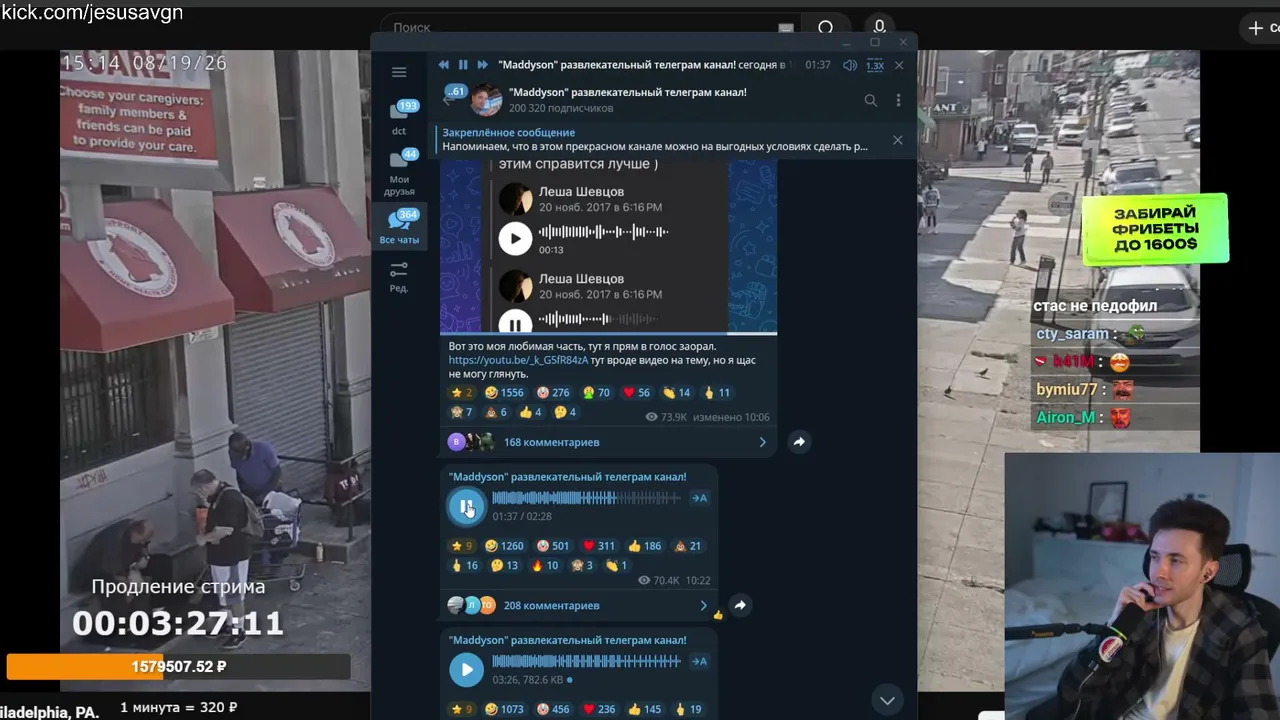
Task: Jump to bottom of the channel chat
Action: tap(887, 700)
